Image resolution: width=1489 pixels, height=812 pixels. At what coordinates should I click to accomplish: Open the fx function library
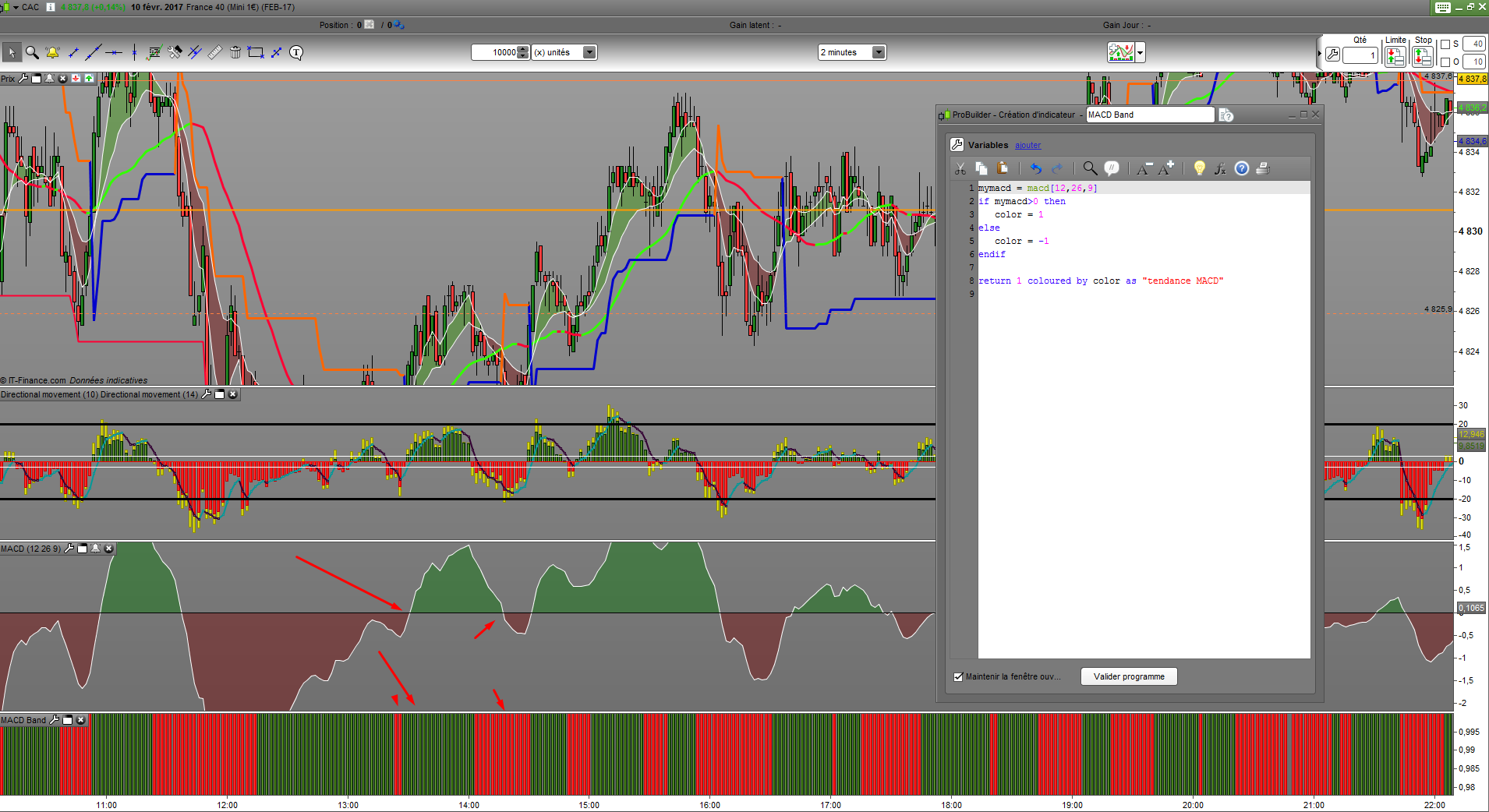(x=1220, y=168)
